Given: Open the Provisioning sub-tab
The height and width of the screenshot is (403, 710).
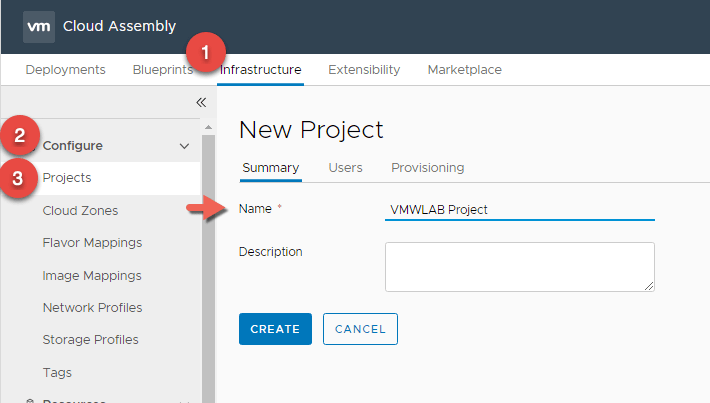Looking at the screenshot, I should (427, 168).
